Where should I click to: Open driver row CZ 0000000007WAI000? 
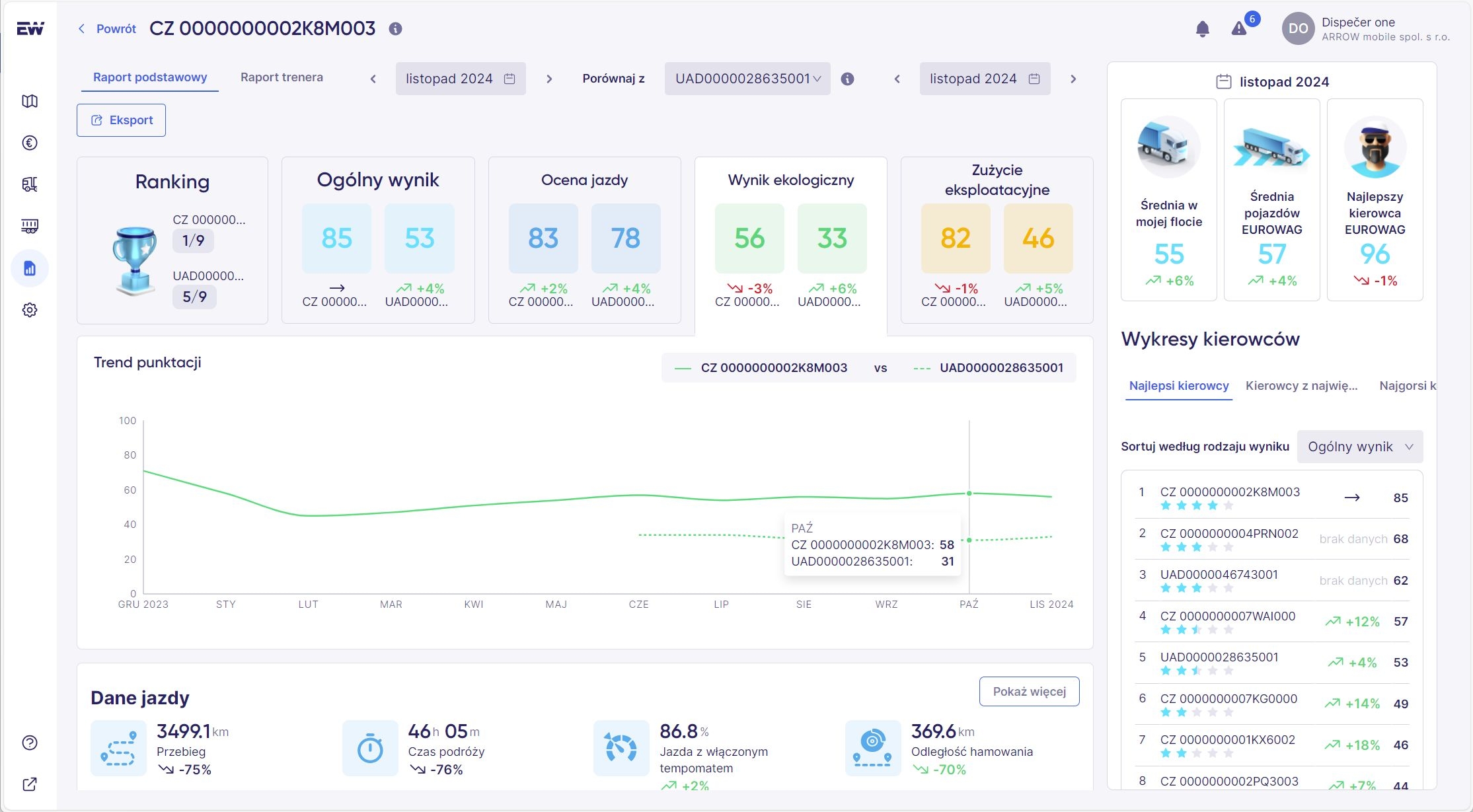pyautogui.click(x=1272, y=622)
